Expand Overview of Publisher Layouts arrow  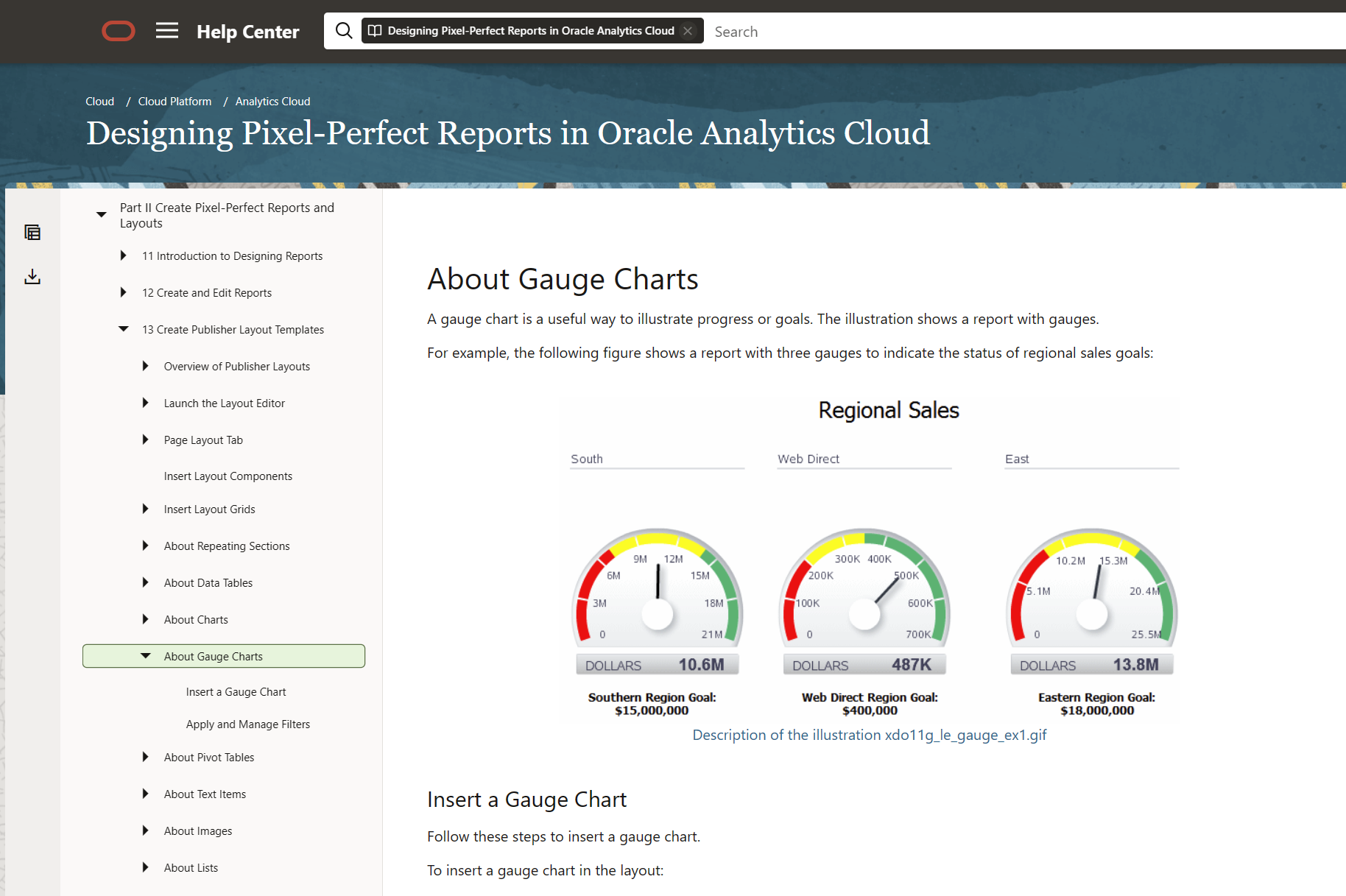click(145, 366)
